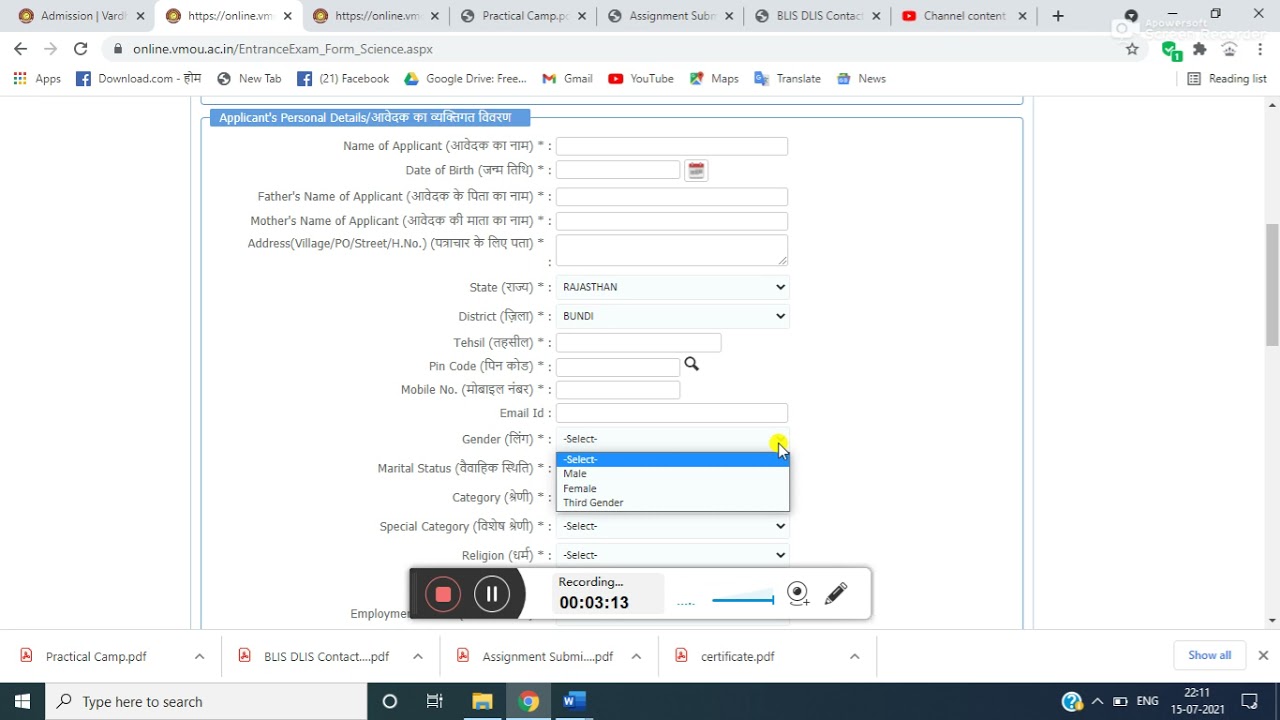Click the Address text area

coord(672,250)
